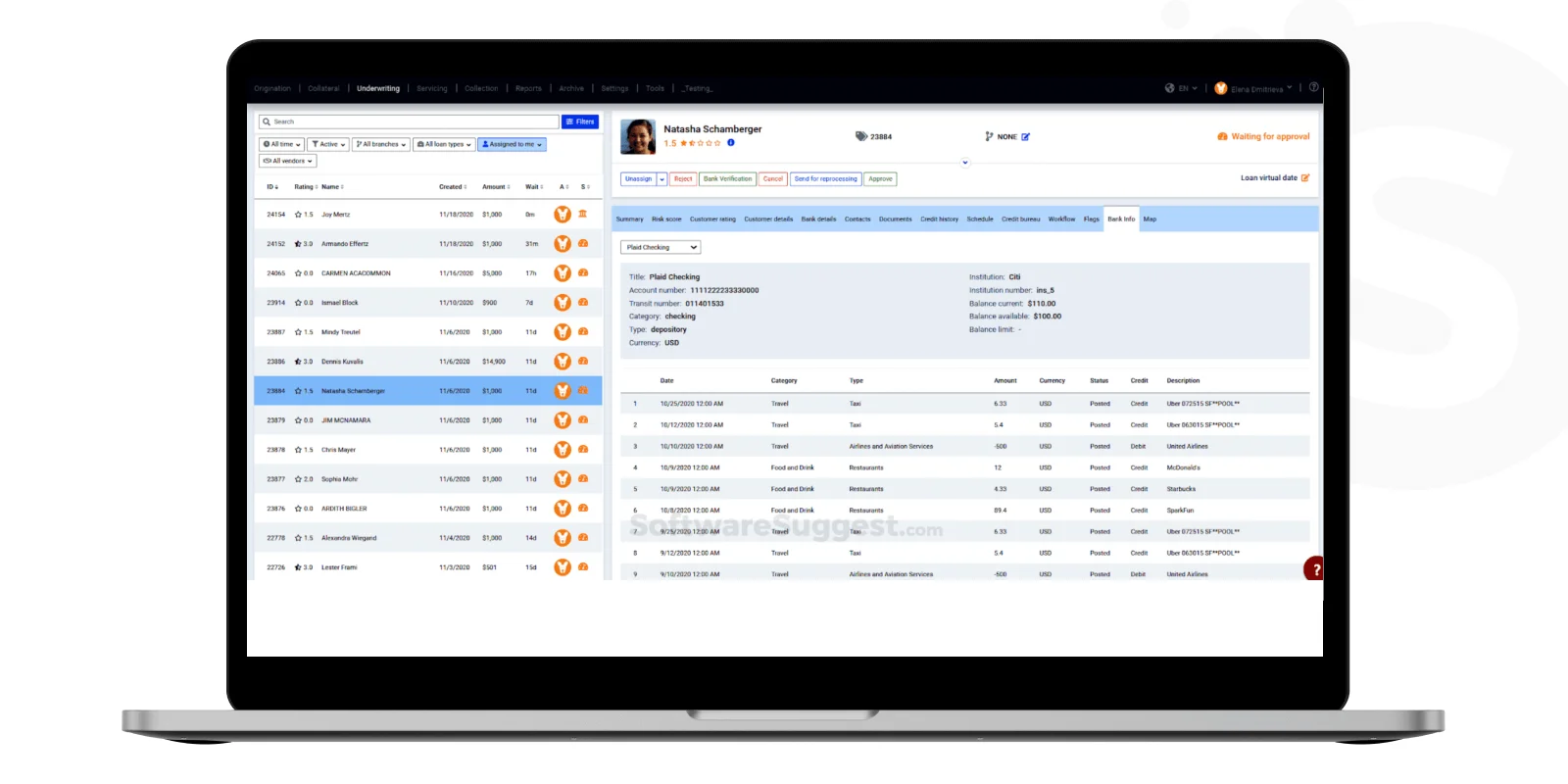
Task: Click Elena Dmitrieva's user avatar icon
Action: pyautogui.click(x=1221, y=88)
